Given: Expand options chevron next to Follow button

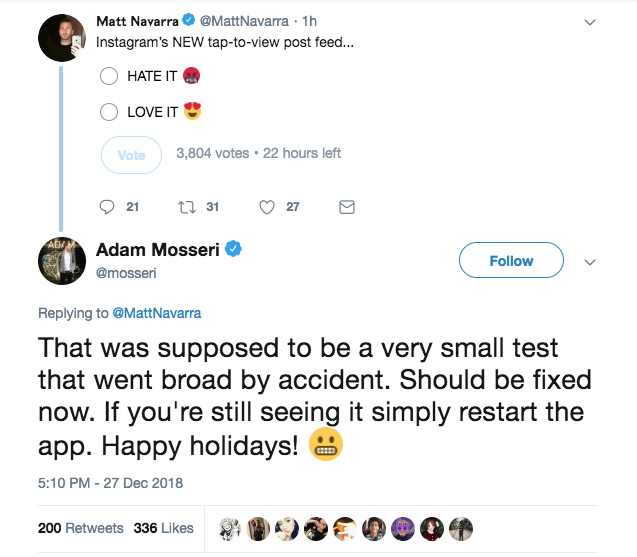Looking at the screenshot, I should pyautogui.click(x=590, y=262).
